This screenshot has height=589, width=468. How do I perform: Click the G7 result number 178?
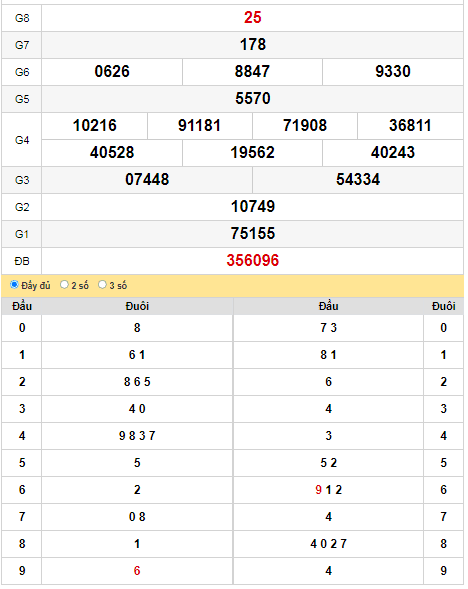[253, 45]
